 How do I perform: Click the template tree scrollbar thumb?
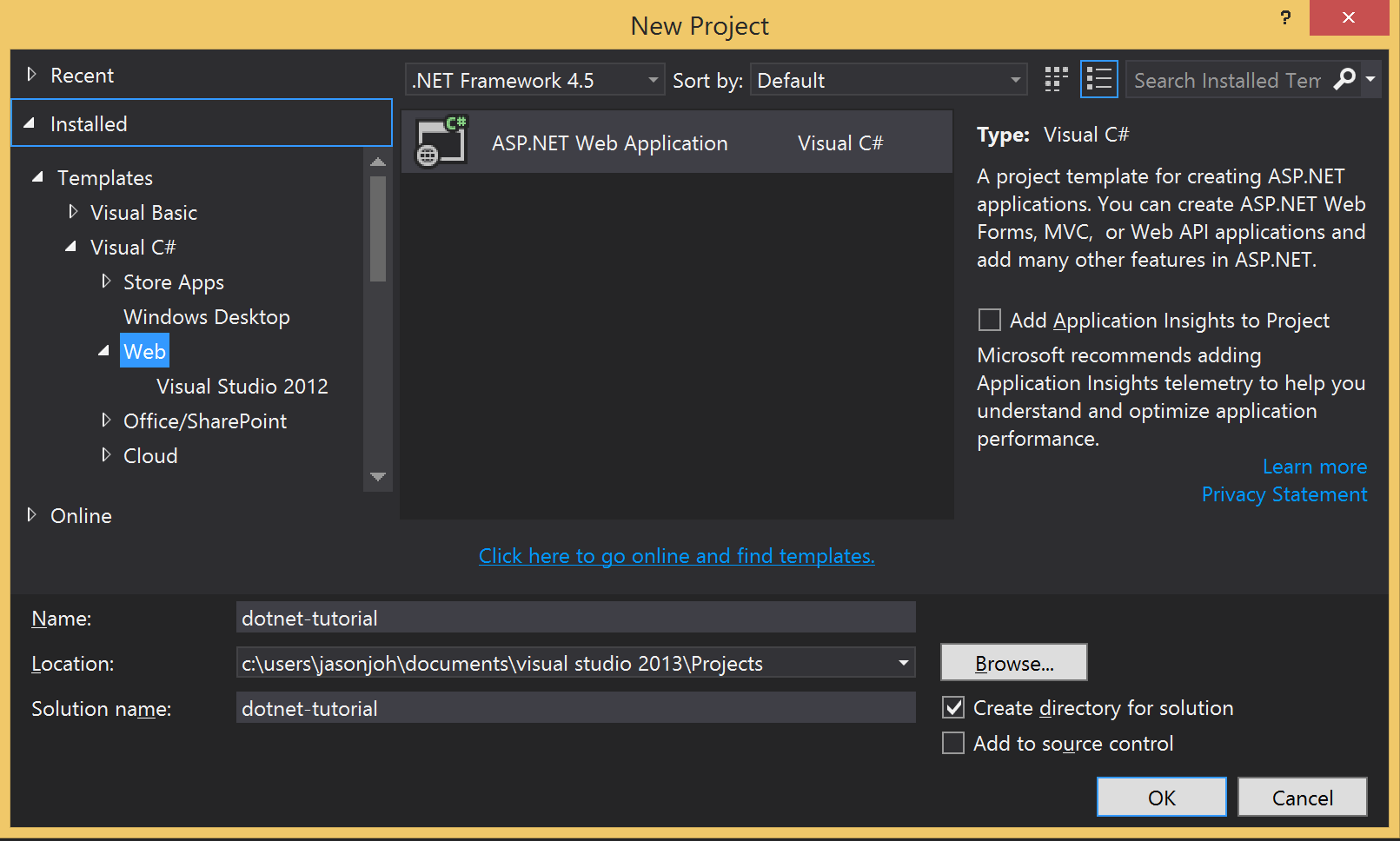(x=378, y=228)
